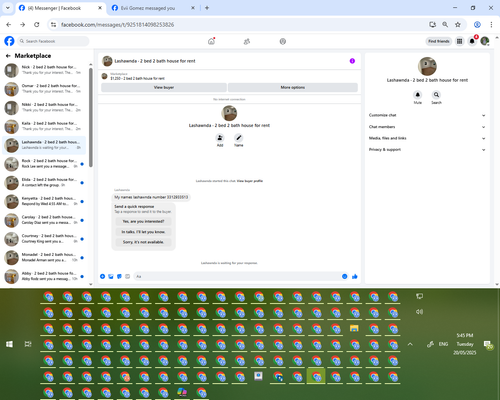The width and height of the screenshot is (500, 400).
Task: Open File Explorer from taskbar
Action: click(x=354, y=329)
